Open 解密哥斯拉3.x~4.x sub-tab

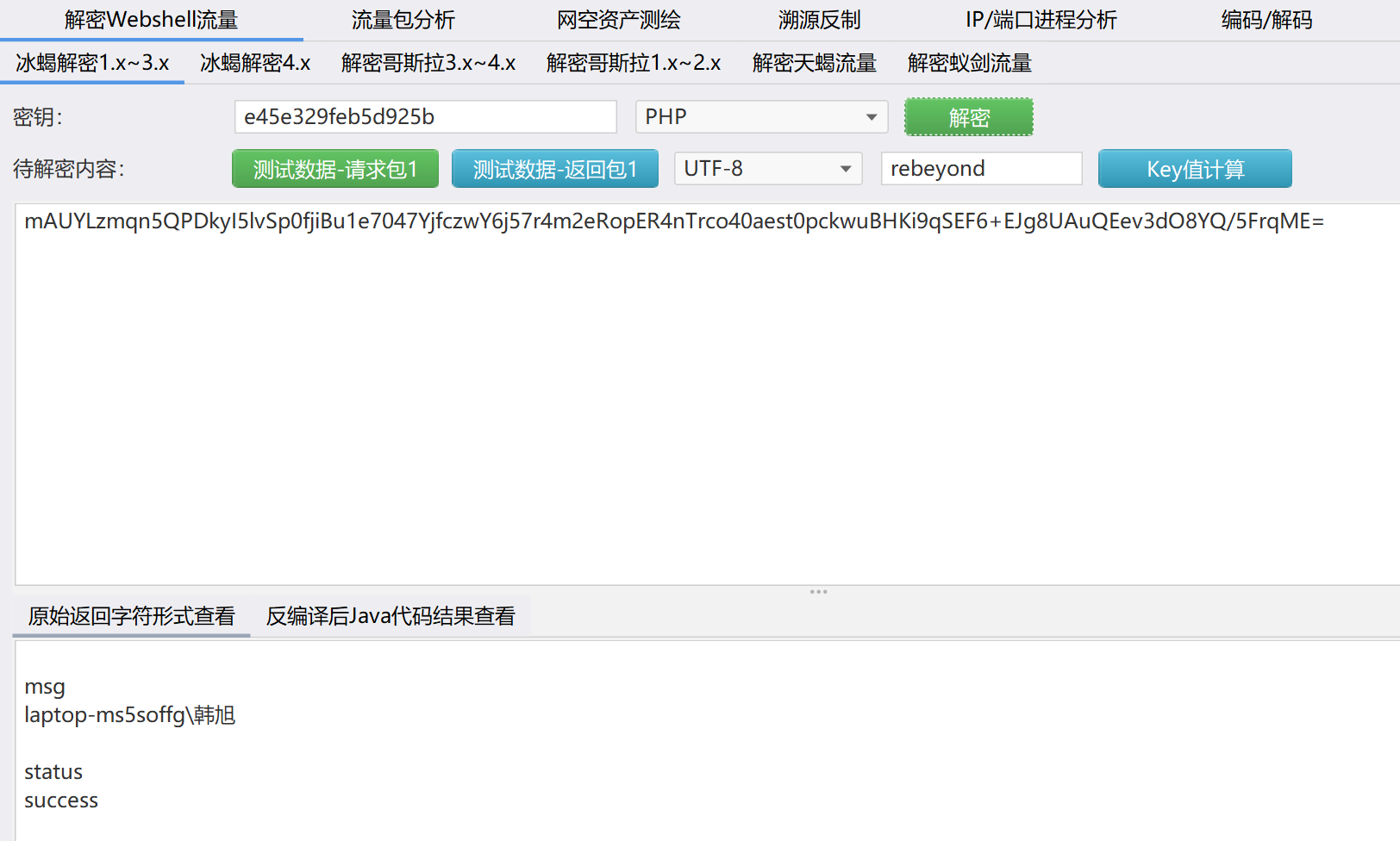click(428, 63)
